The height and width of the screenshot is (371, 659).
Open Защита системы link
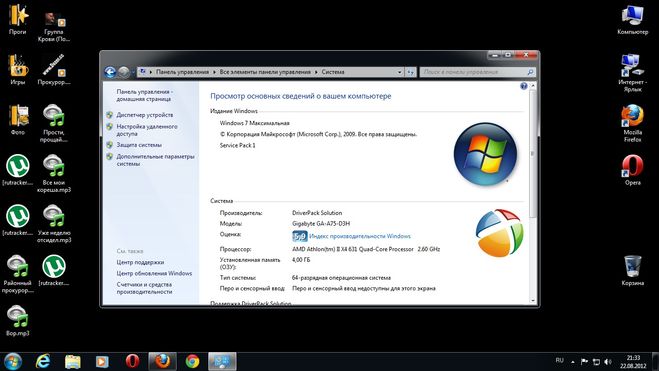(x=139, y=145)
